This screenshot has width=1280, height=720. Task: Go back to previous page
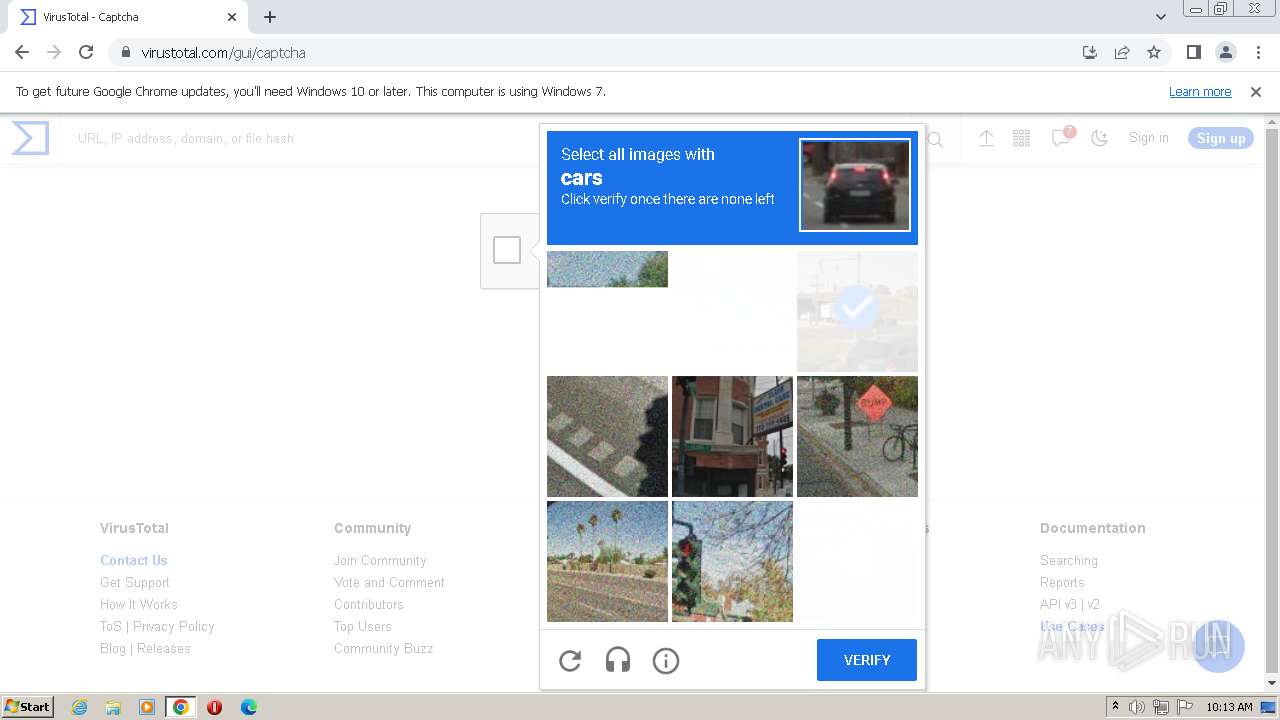(x=22, y=52)
